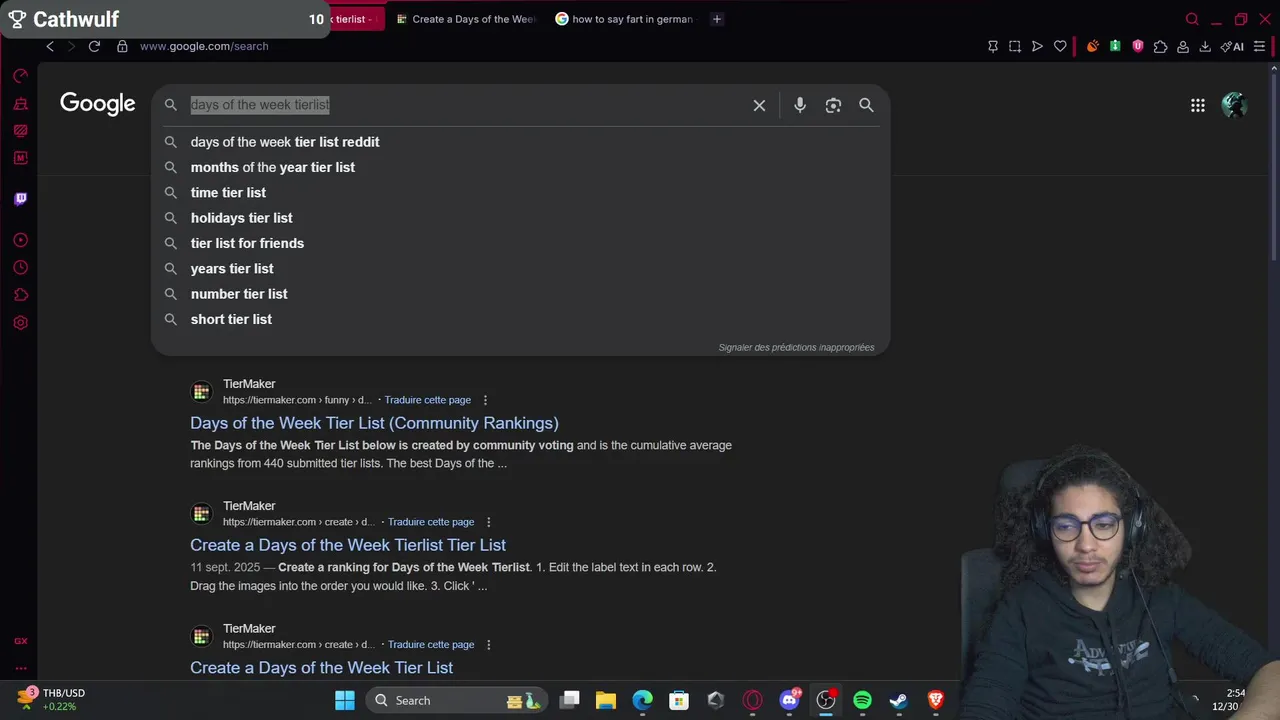Viewport: 1280px width, 720px height.
Task: Click 'Traduire cette page' on Community Rankings result
Action: [427, 400]
